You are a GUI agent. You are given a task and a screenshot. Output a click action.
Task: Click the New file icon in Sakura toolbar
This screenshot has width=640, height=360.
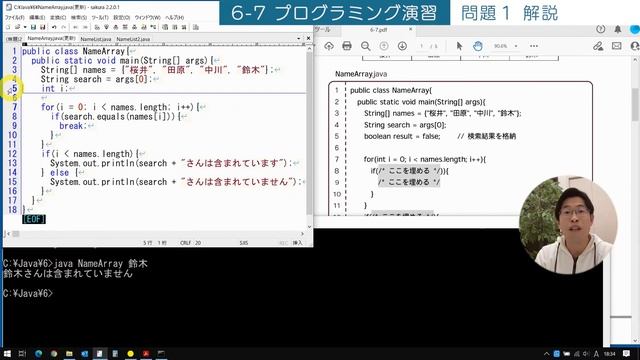8,27
